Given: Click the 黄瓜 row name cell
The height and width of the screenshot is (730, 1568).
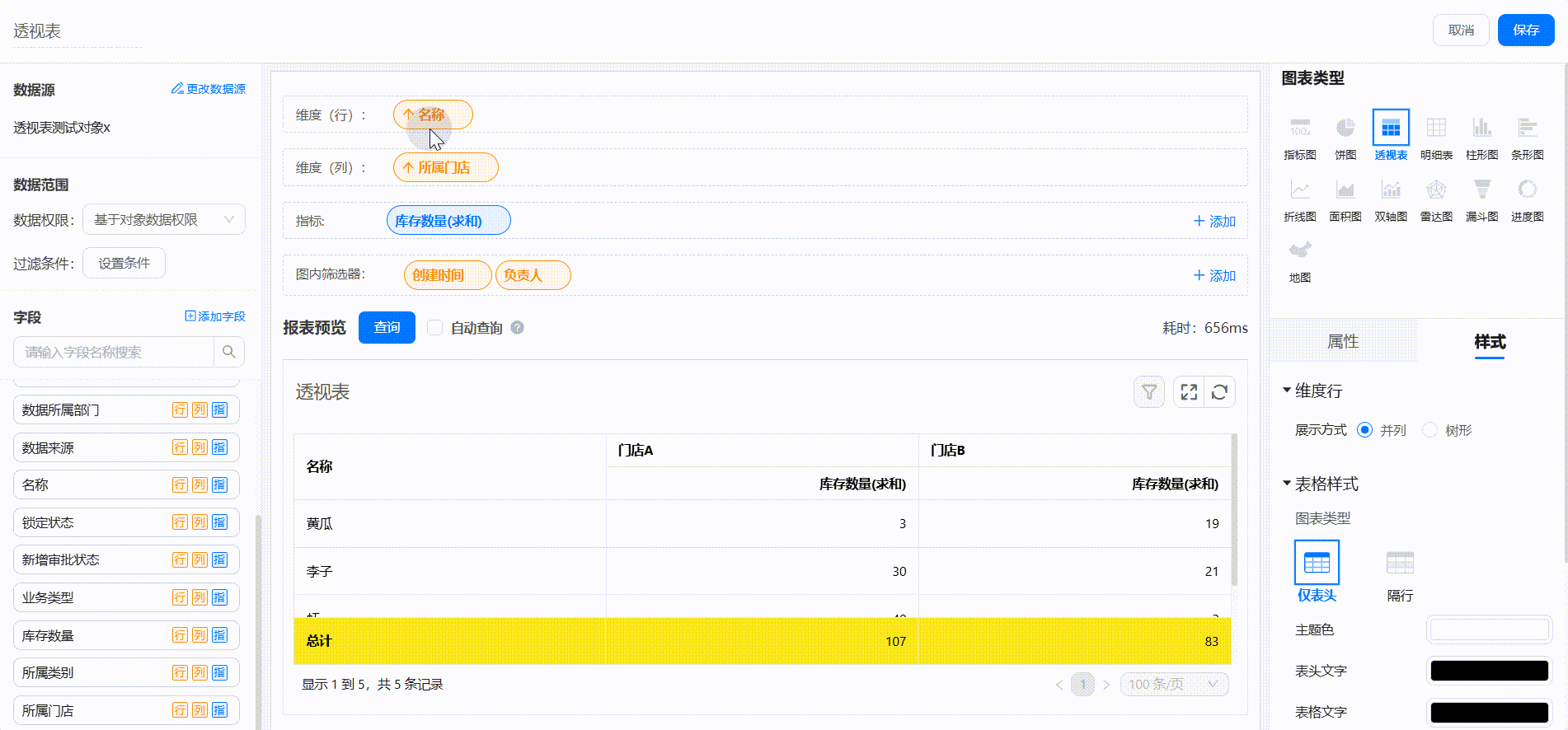Looking at the screenshot, I should tap(450, 523).
